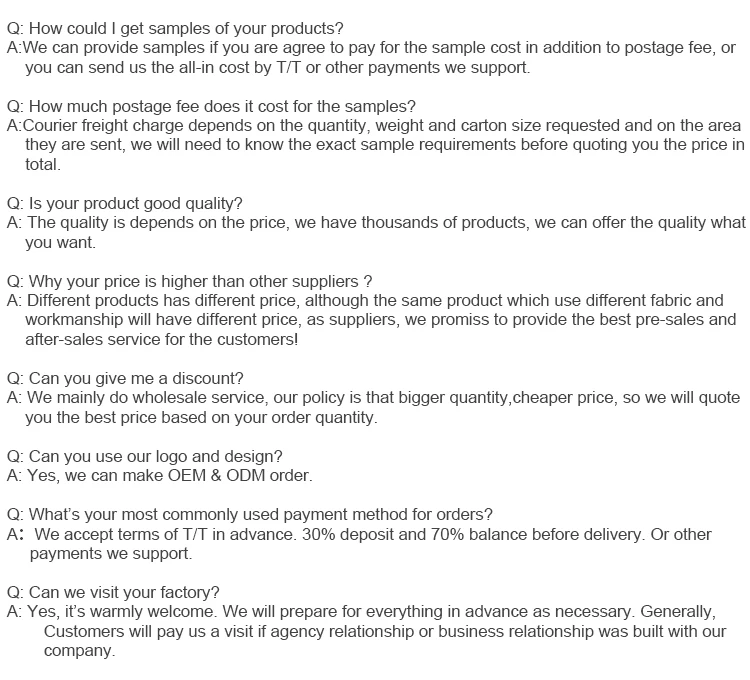Click the question about using logo and design
Screen dimensions: 750x680
pyautogui.click(x=145, y=456)
